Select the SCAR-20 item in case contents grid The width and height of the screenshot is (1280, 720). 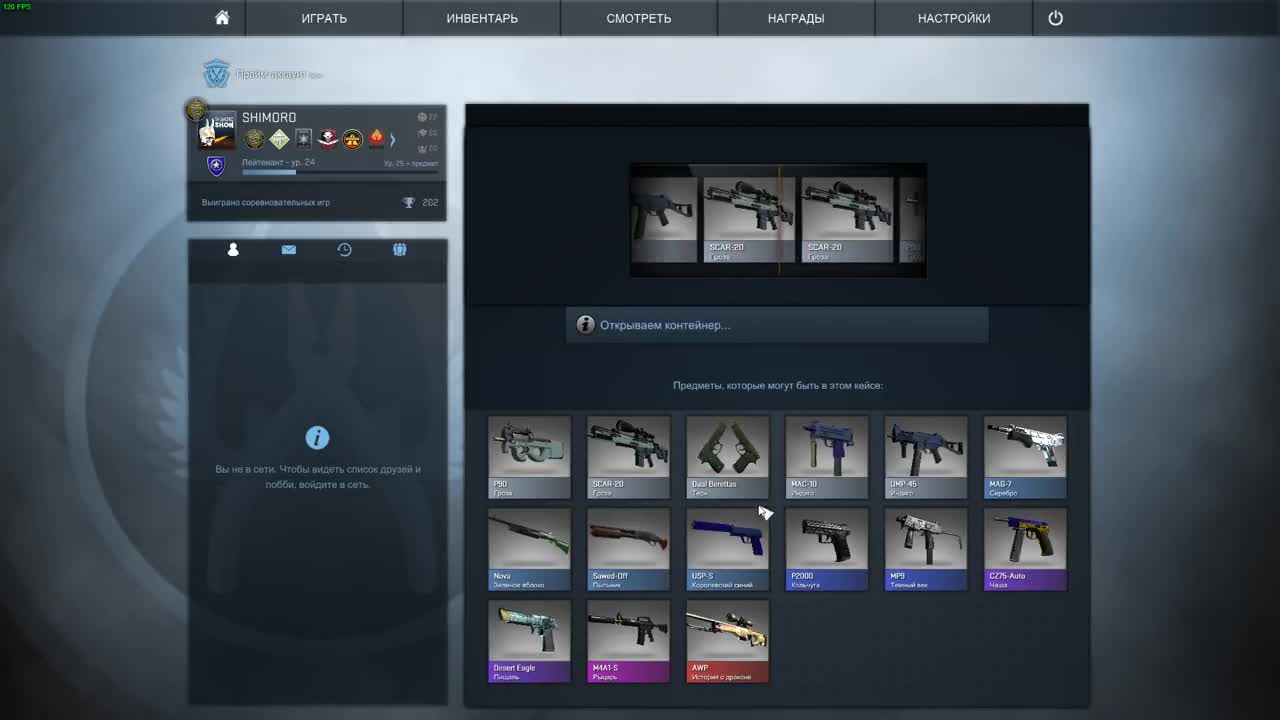point(628,458)
